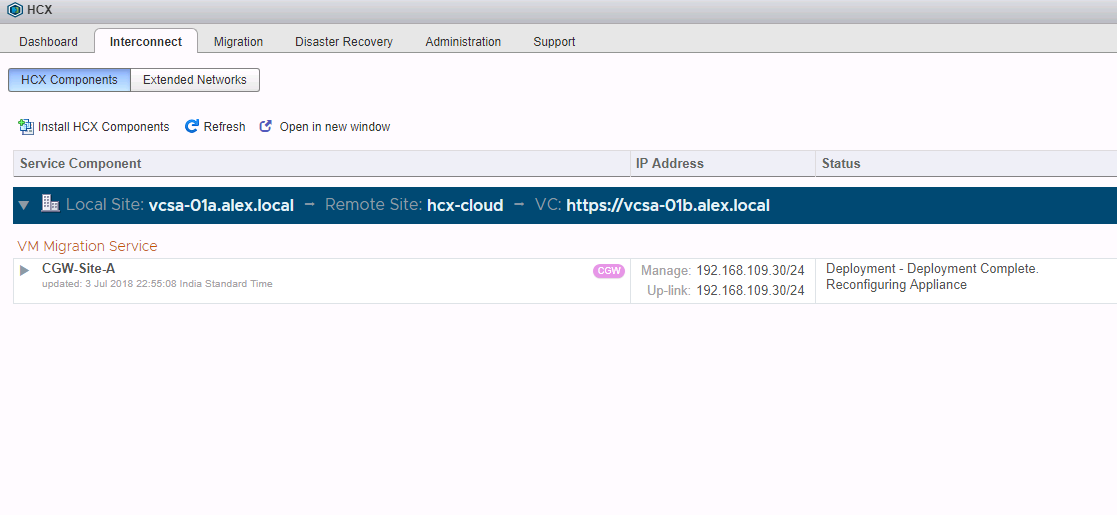Switch to the Dashboard tab
This screenshot has height=515, width=1117.
[48, 42]
